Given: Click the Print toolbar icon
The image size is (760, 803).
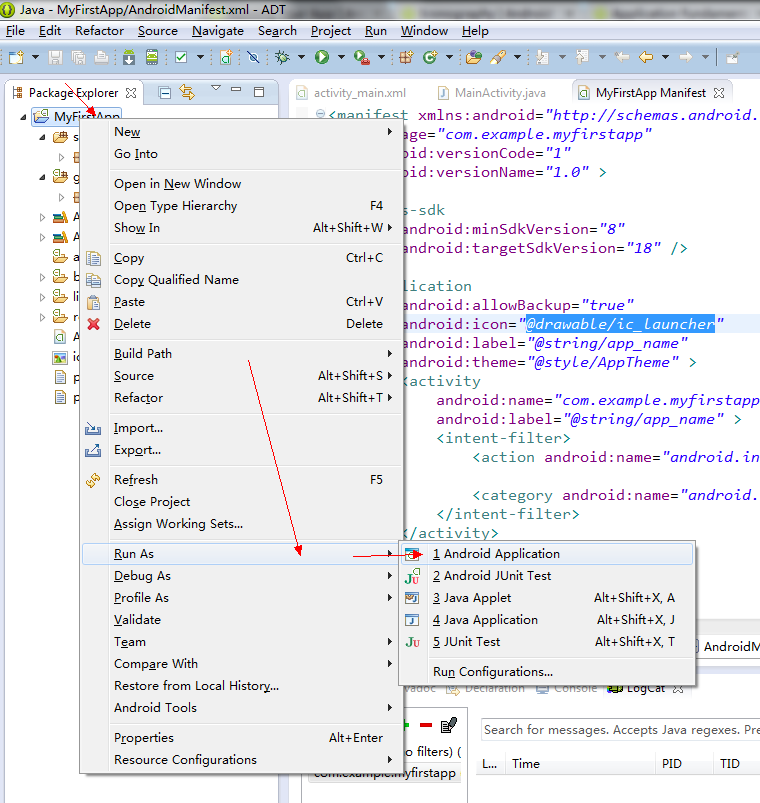Looking at the screenshot, I should click(x=101, y=57).
